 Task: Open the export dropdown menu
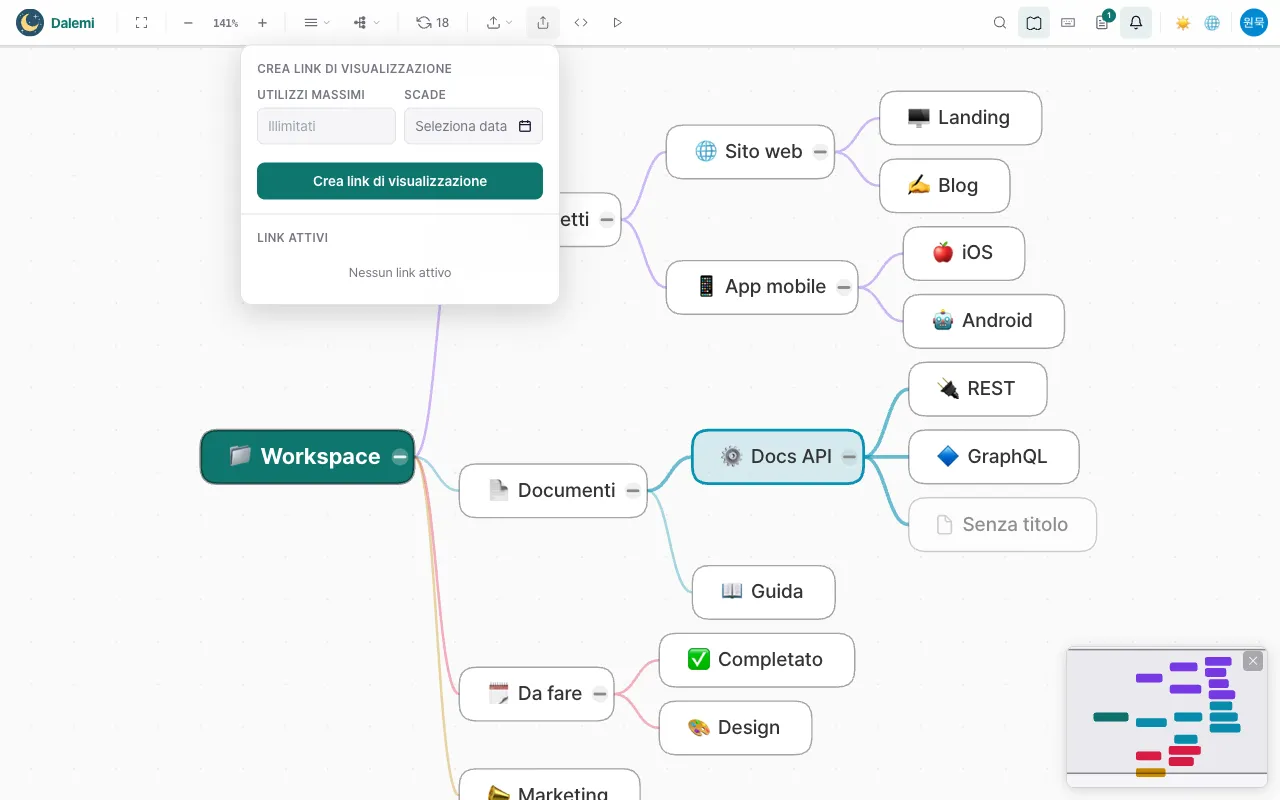click(x=499, y=22)
